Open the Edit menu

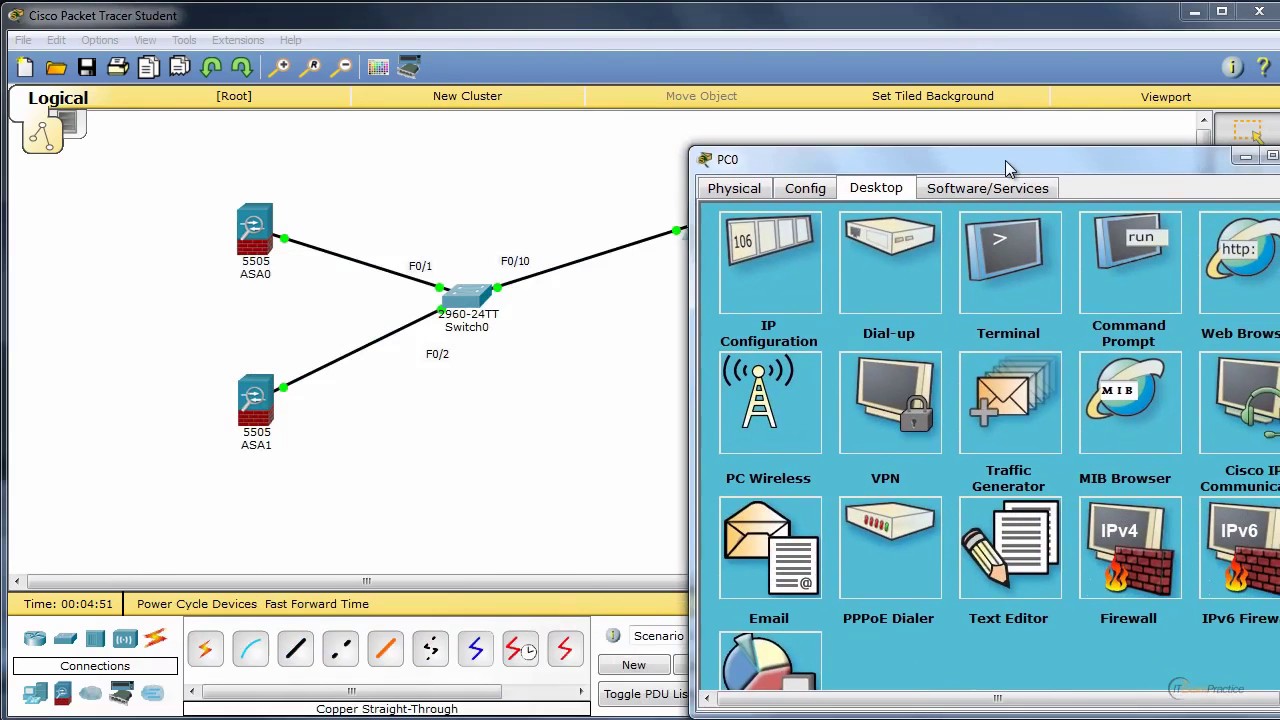click(x=56, y=40)
